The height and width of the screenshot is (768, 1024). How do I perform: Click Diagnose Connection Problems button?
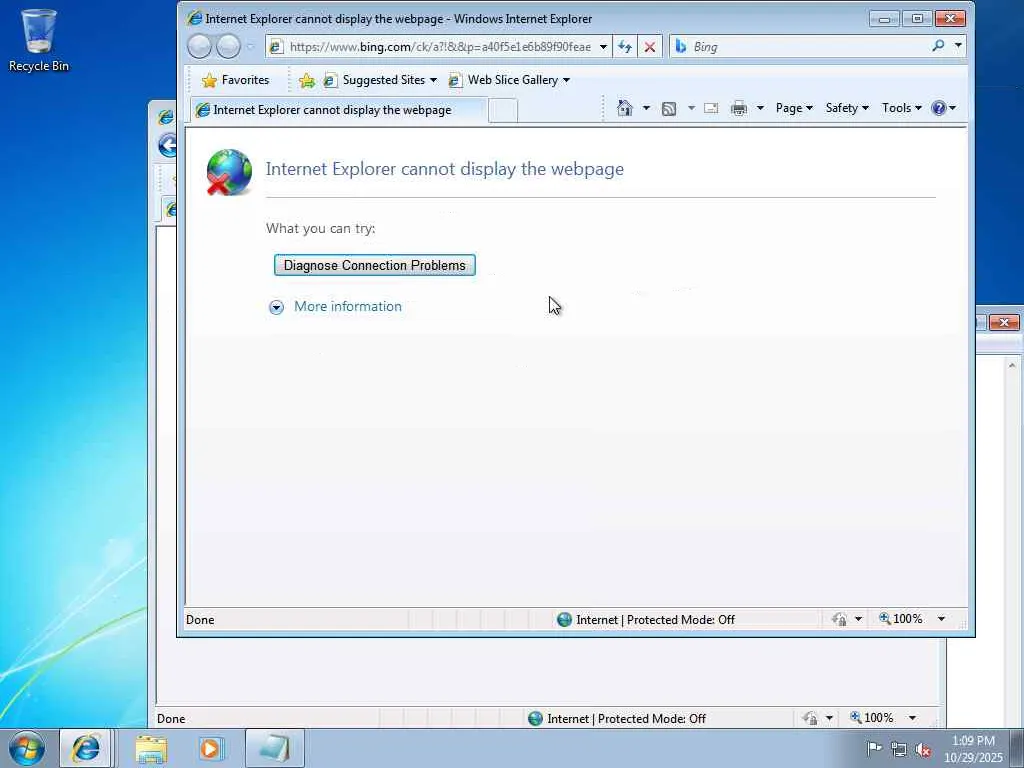click(374, 265)
